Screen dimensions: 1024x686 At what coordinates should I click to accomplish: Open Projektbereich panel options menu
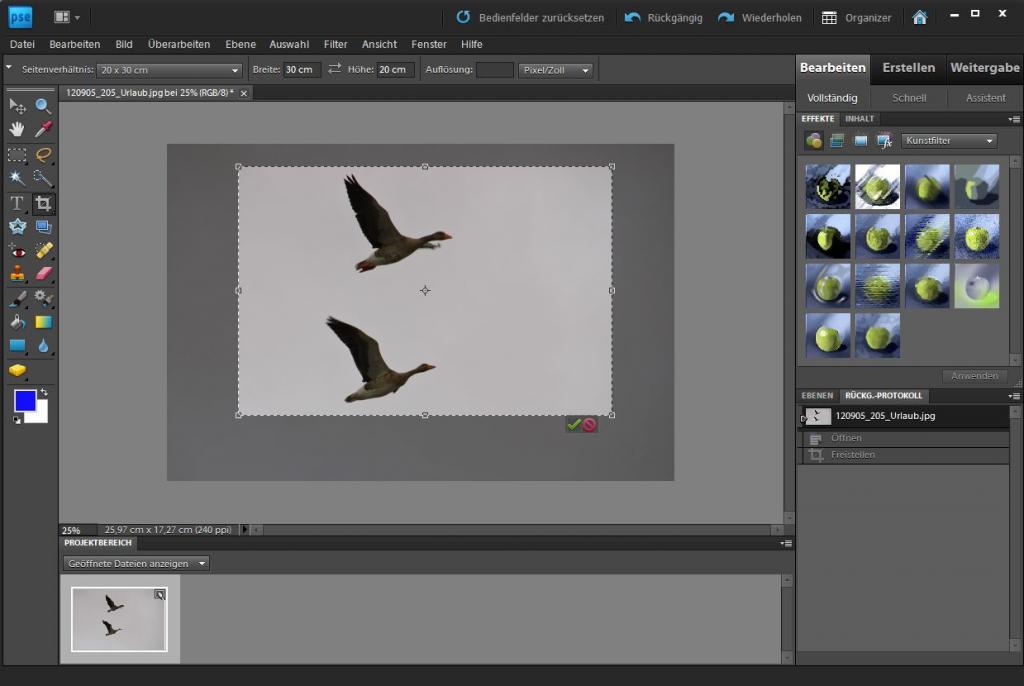[786, 543]
